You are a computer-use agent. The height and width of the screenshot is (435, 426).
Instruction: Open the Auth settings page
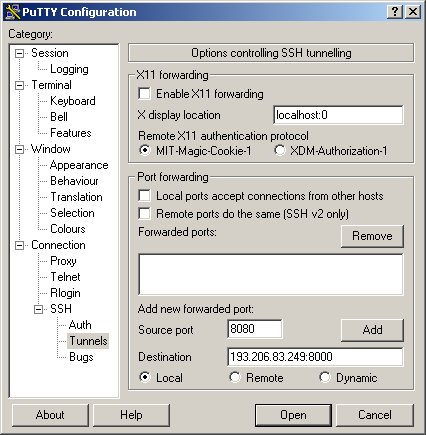pos(80,325)
